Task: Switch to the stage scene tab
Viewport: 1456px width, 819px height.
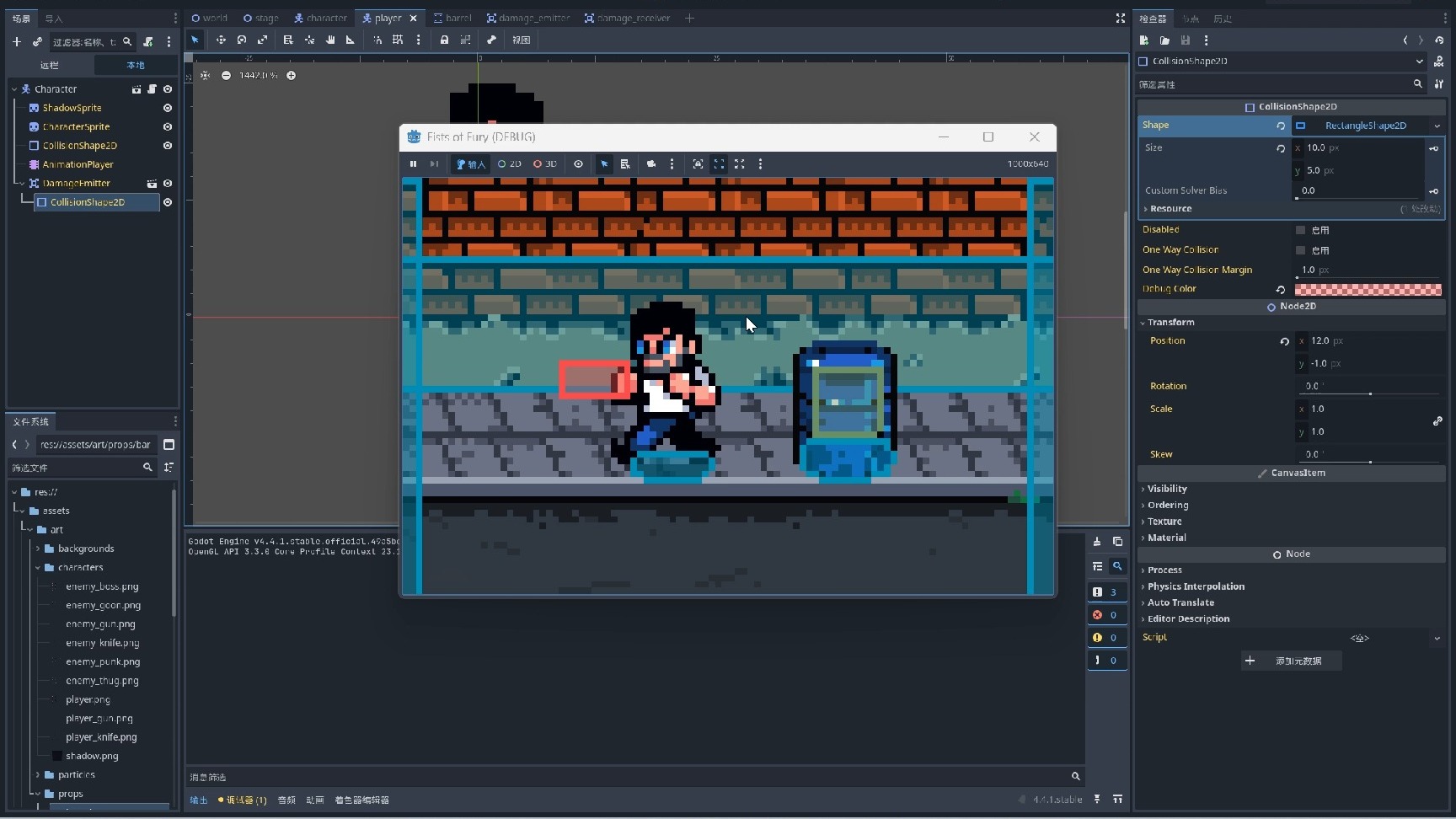Action: pos(261,18)
